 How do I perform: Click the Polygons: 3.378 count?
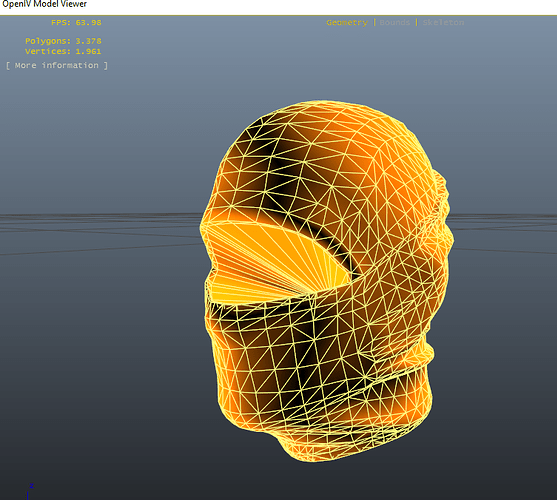tap(63, 41)
